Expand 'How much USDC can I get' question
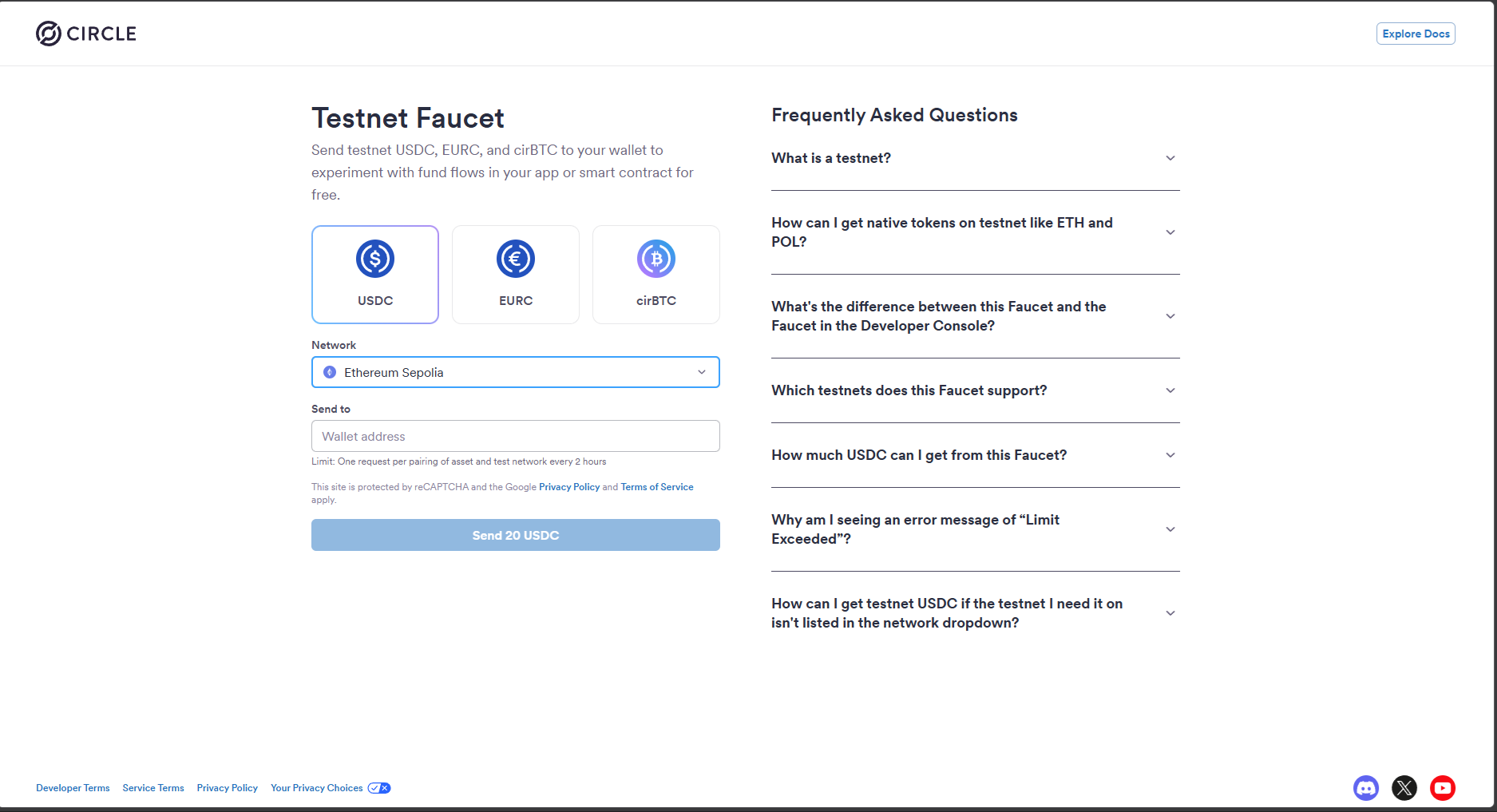 point(976,455)
